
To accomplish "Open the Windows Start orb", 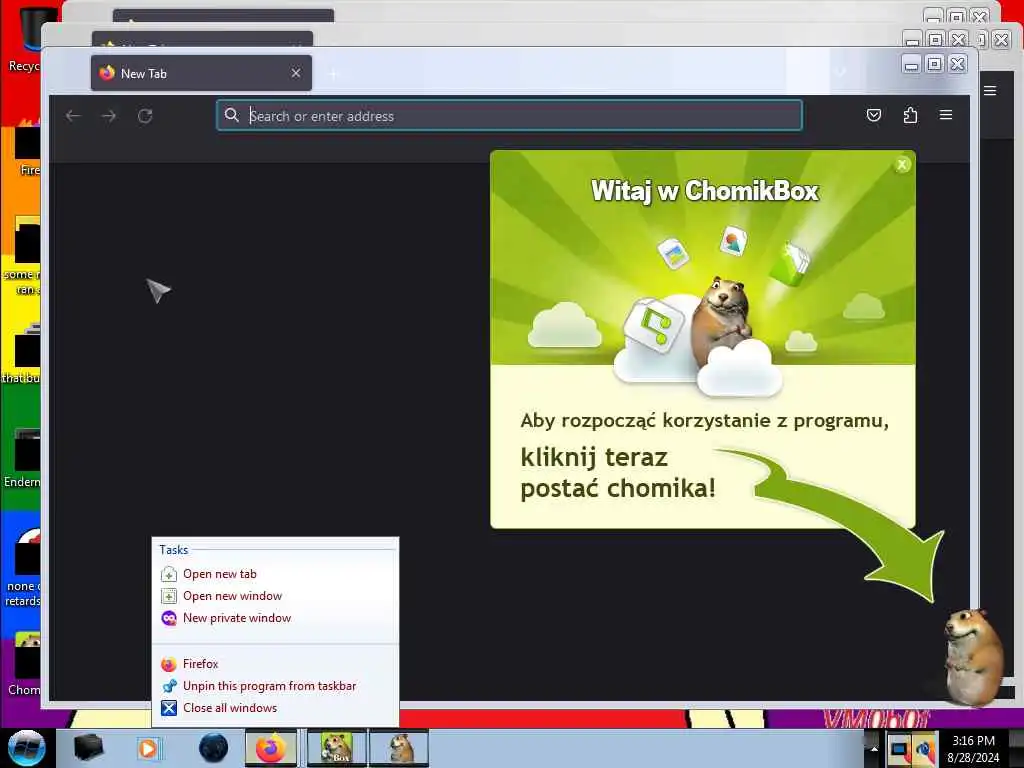I will click(26, 748).
